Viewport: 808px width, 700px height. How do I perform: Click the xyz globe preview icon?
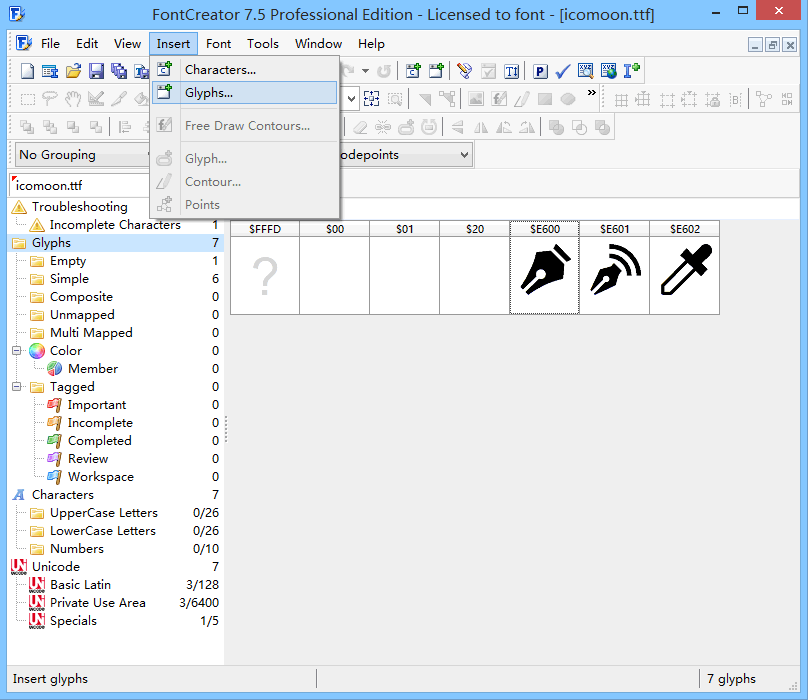(609, 71)
